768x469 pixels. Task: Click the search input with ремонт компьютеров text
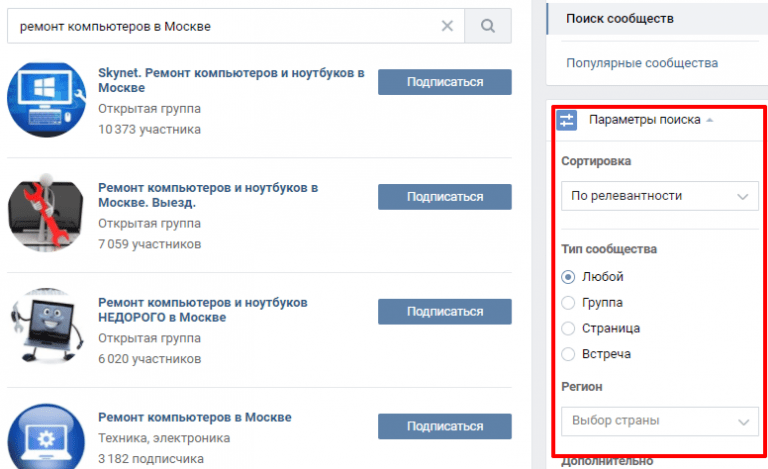coord(223,26)
